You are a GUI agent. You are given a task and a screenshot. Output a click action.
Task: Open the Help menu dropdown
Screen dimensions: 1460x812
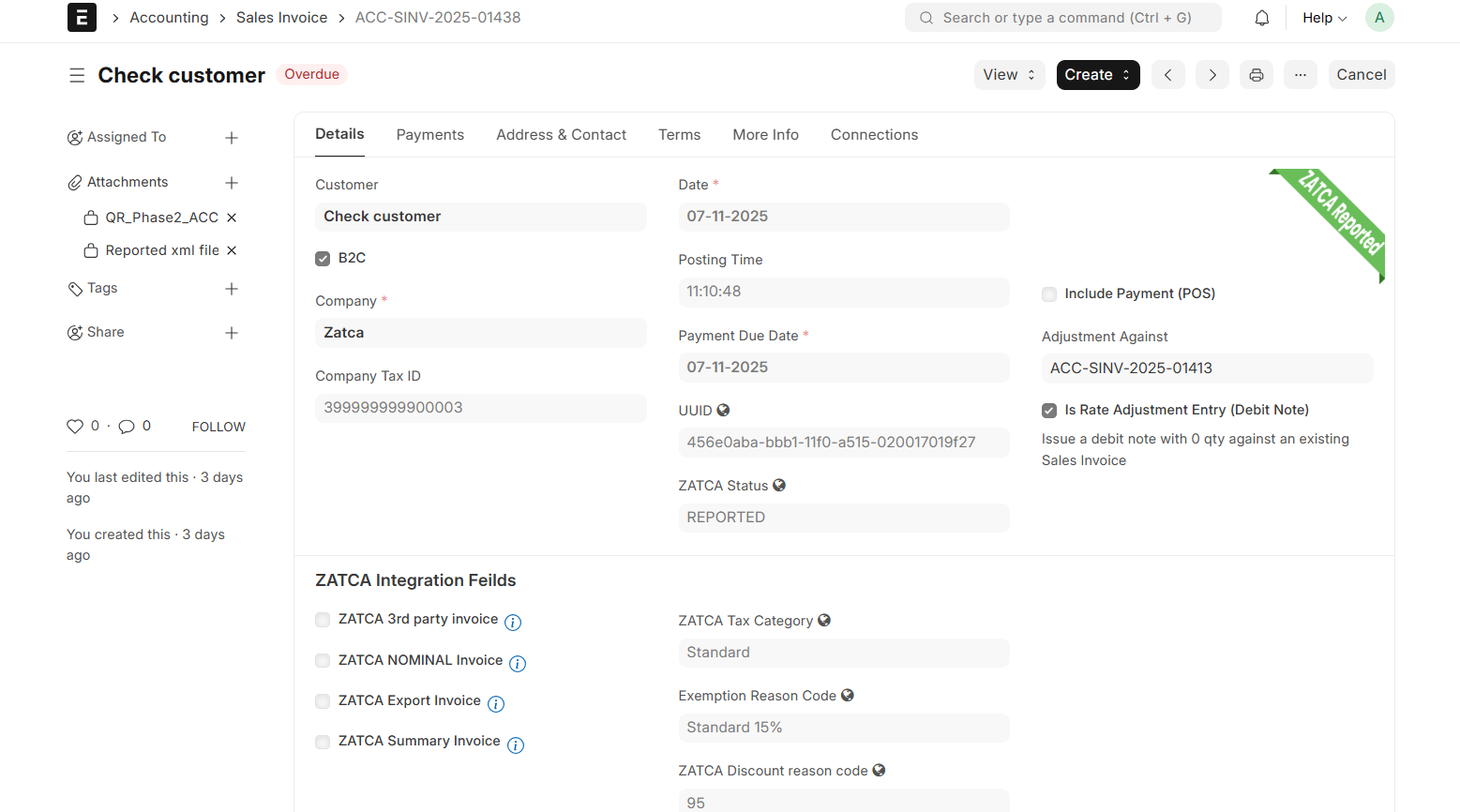pos(1324,18)
